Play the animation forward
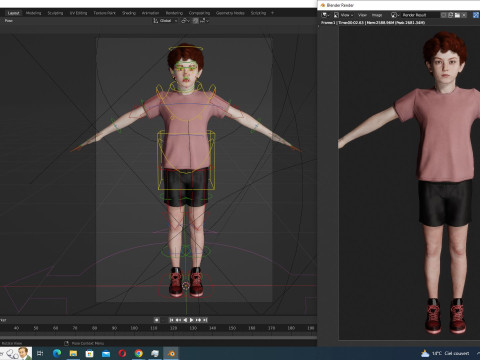The image size is (480, 360). click(192, 320)
